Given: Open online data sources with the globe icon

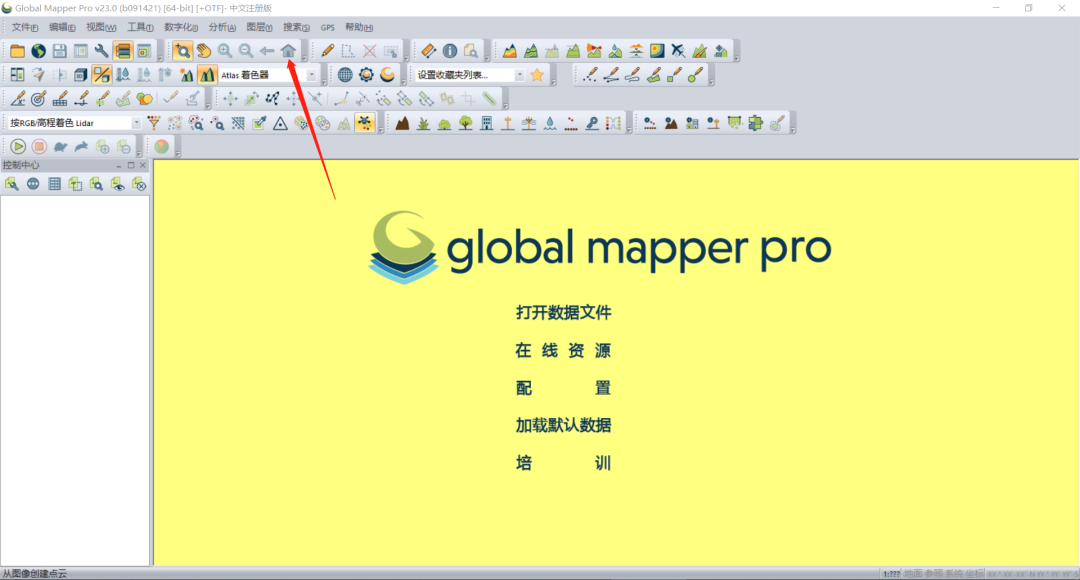Looking at the screenshot, I should [x=39, y=51].
